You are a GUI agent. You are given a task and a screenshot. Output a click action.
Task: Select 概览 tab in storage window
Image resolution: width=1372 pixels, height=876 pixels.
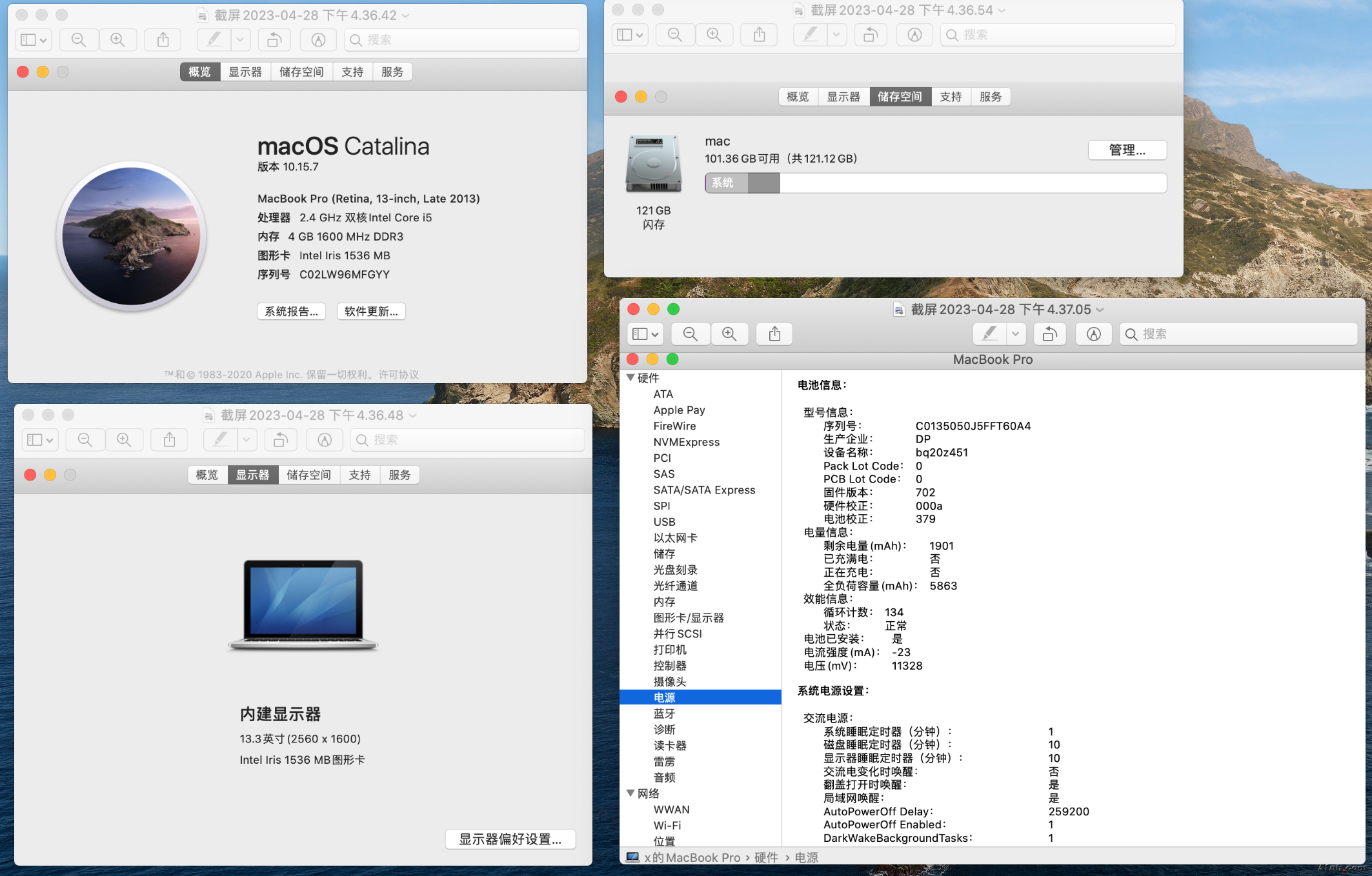[798, 97]
